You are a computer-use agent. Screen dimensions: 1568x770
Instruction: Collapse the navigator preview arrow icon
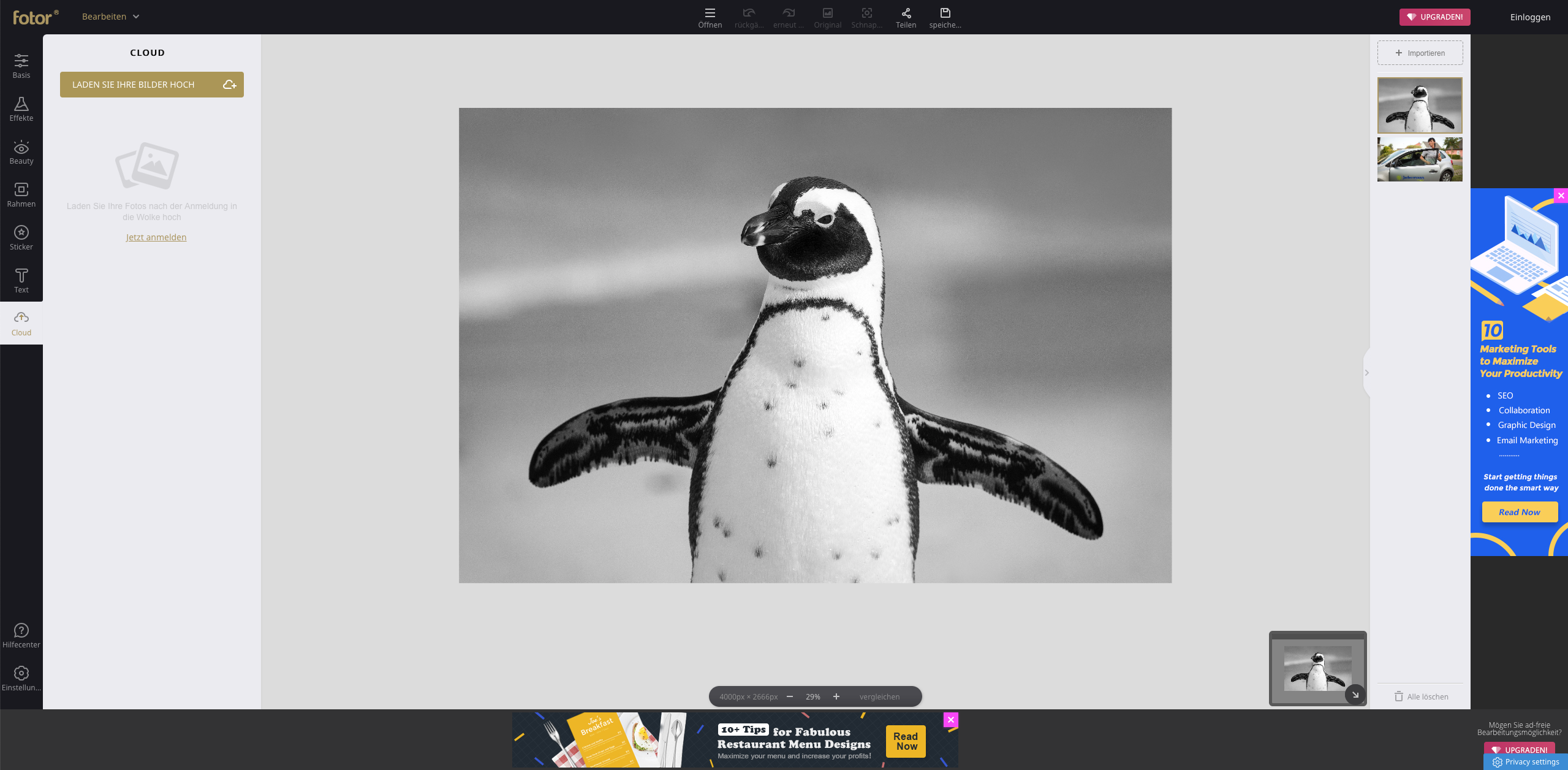pos(1355,695)
